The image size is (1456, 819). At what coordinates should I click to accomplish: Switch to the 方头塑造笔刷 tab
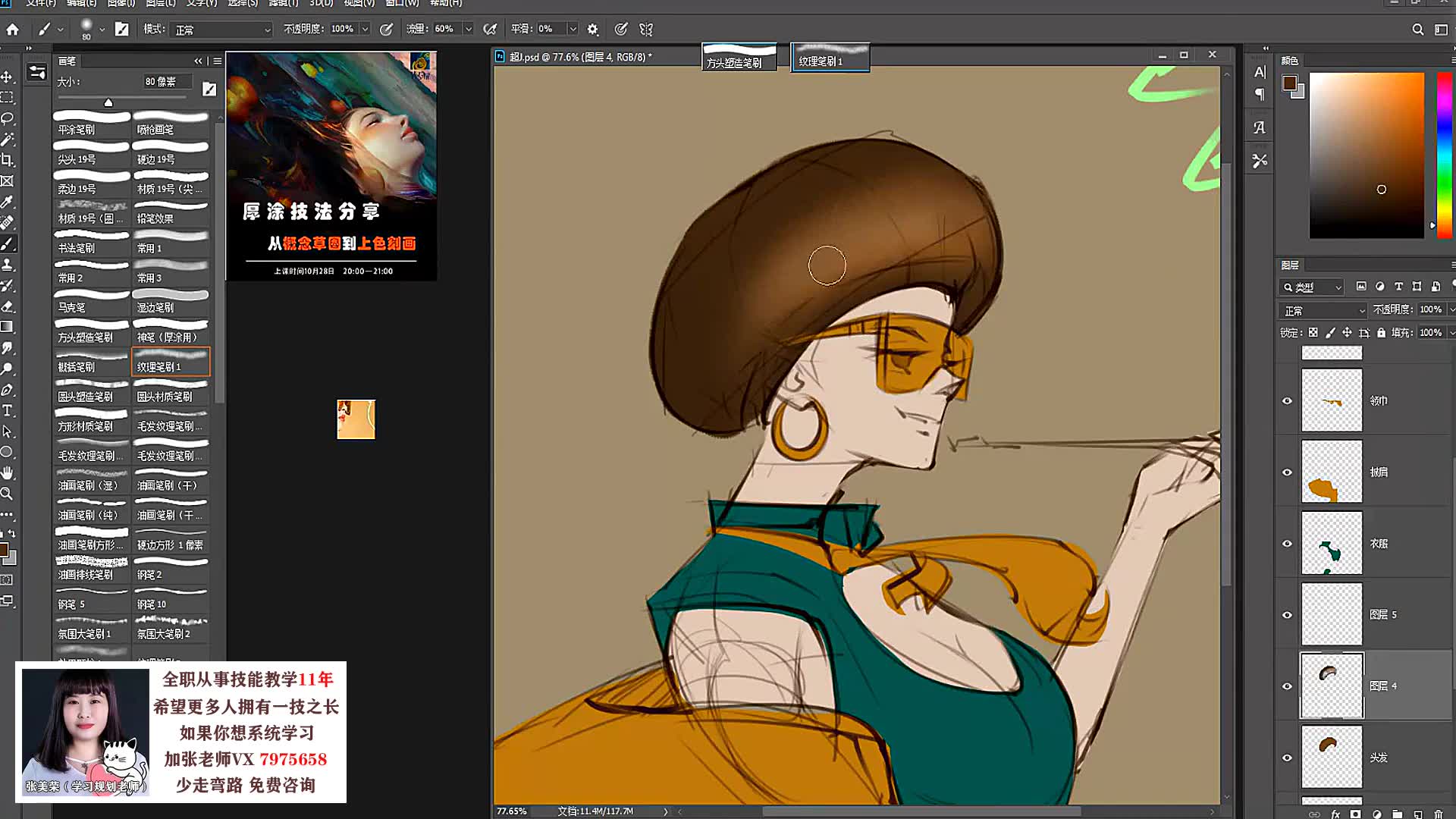(739, 58)
